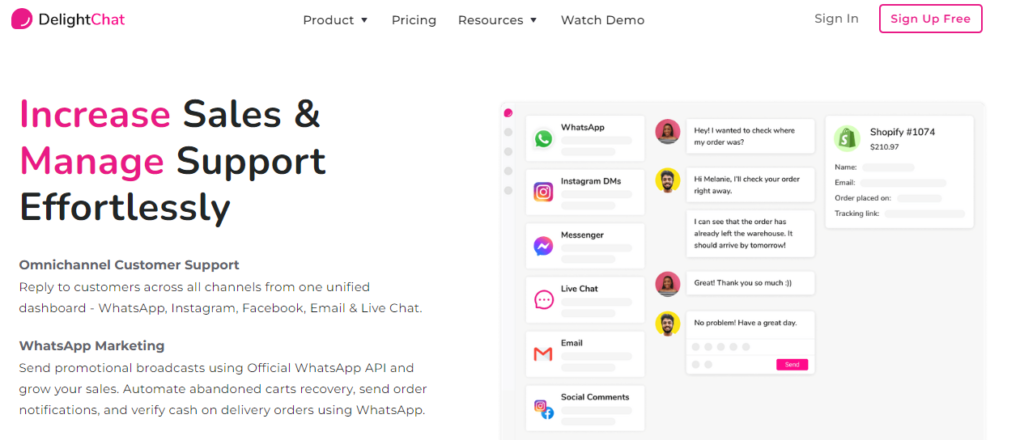This screenshot has width=1024, height=440.
Task: Select the Social Comments card label
Action: [x=595, y=397]
